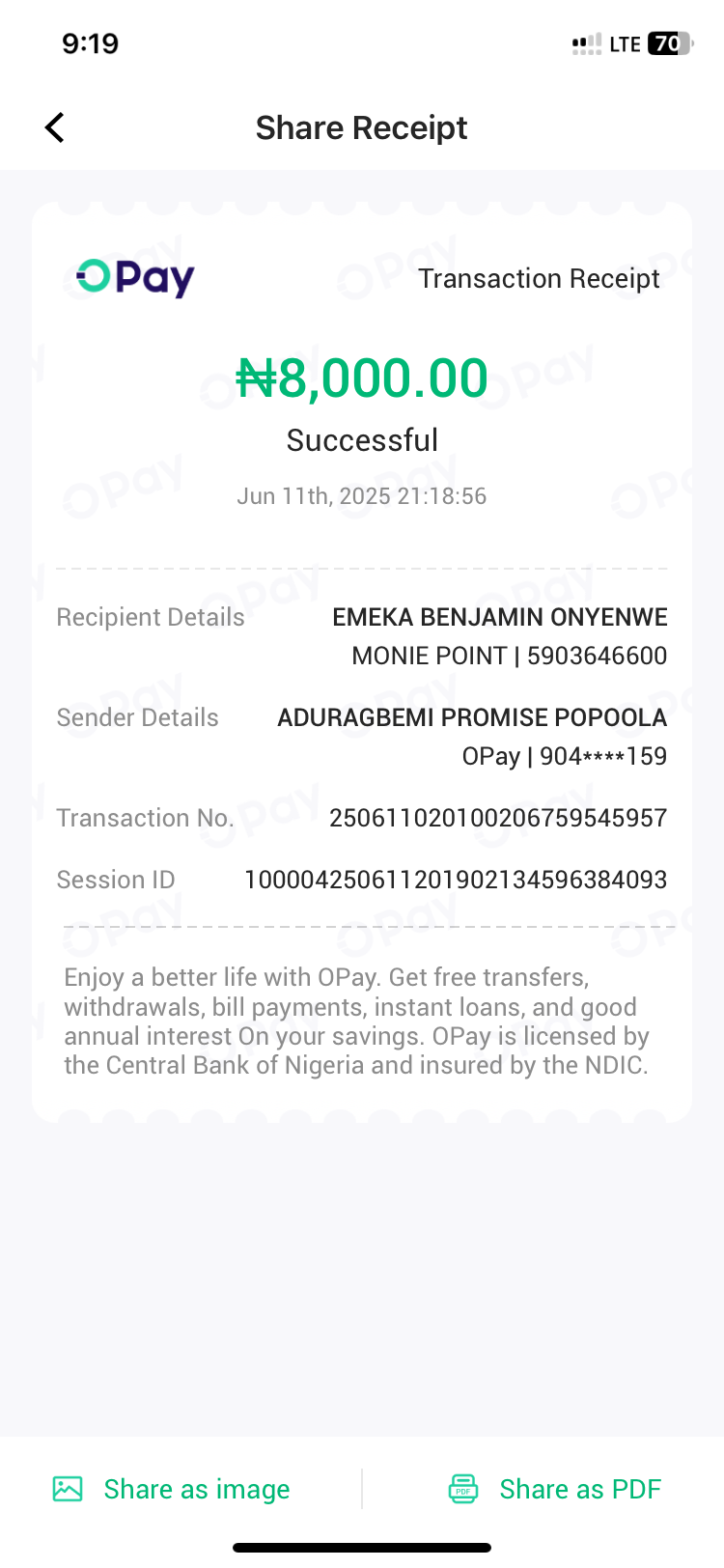Tap the OPay logo on receipt
Screen dimensions: 724x1568
click(136, 278)
